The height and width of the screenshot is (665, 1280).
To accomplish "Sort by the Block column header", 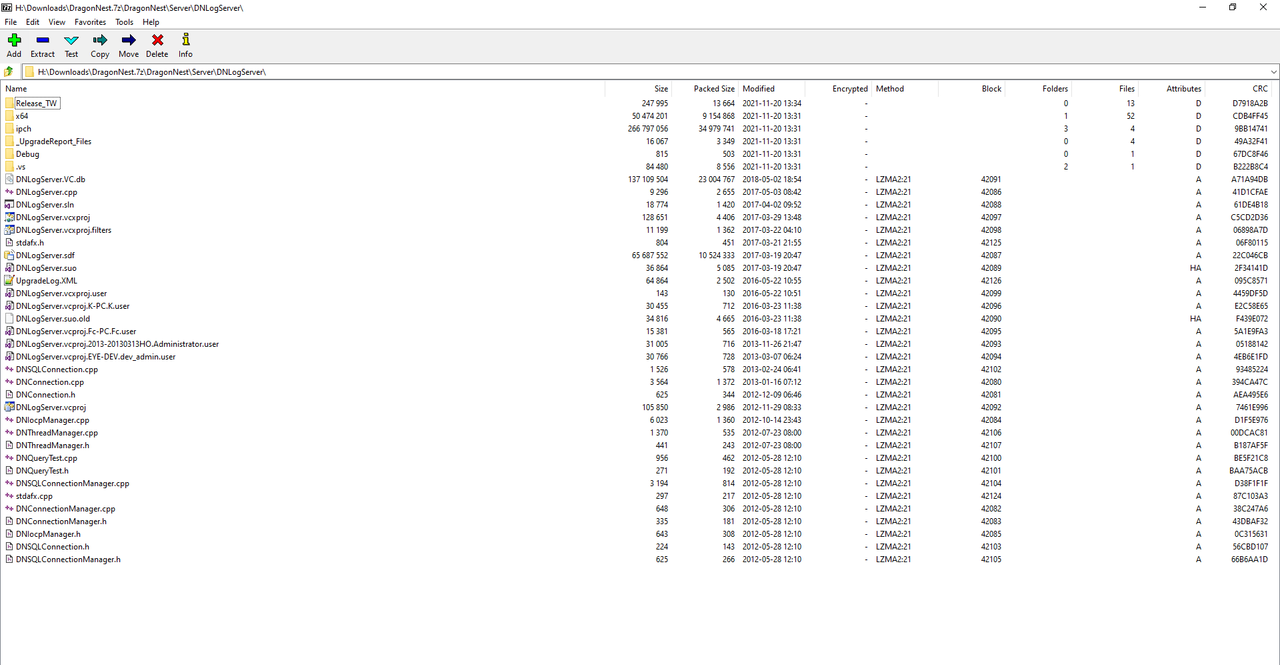I will [971, 89].
